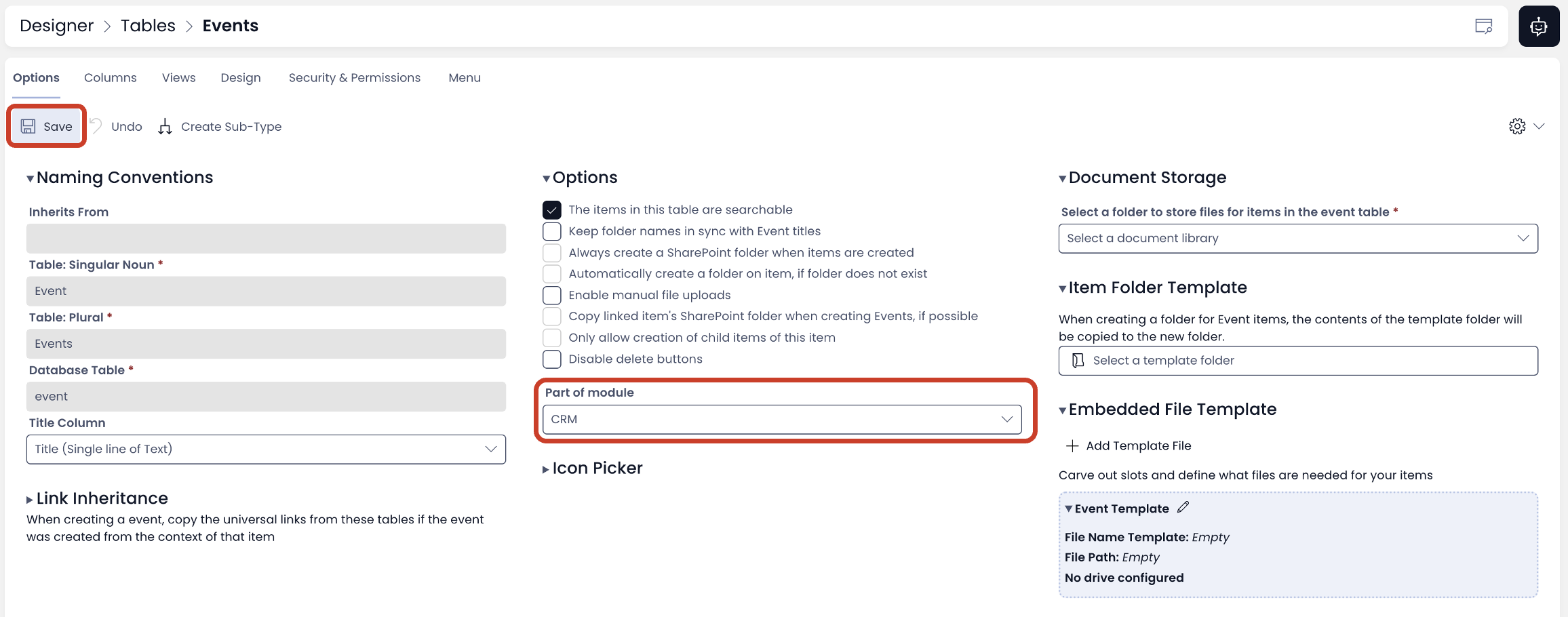The height and width of the screenshot is (617, 1568).
Task: Click the folder icon in template folder field
Action: (1078, 361)
